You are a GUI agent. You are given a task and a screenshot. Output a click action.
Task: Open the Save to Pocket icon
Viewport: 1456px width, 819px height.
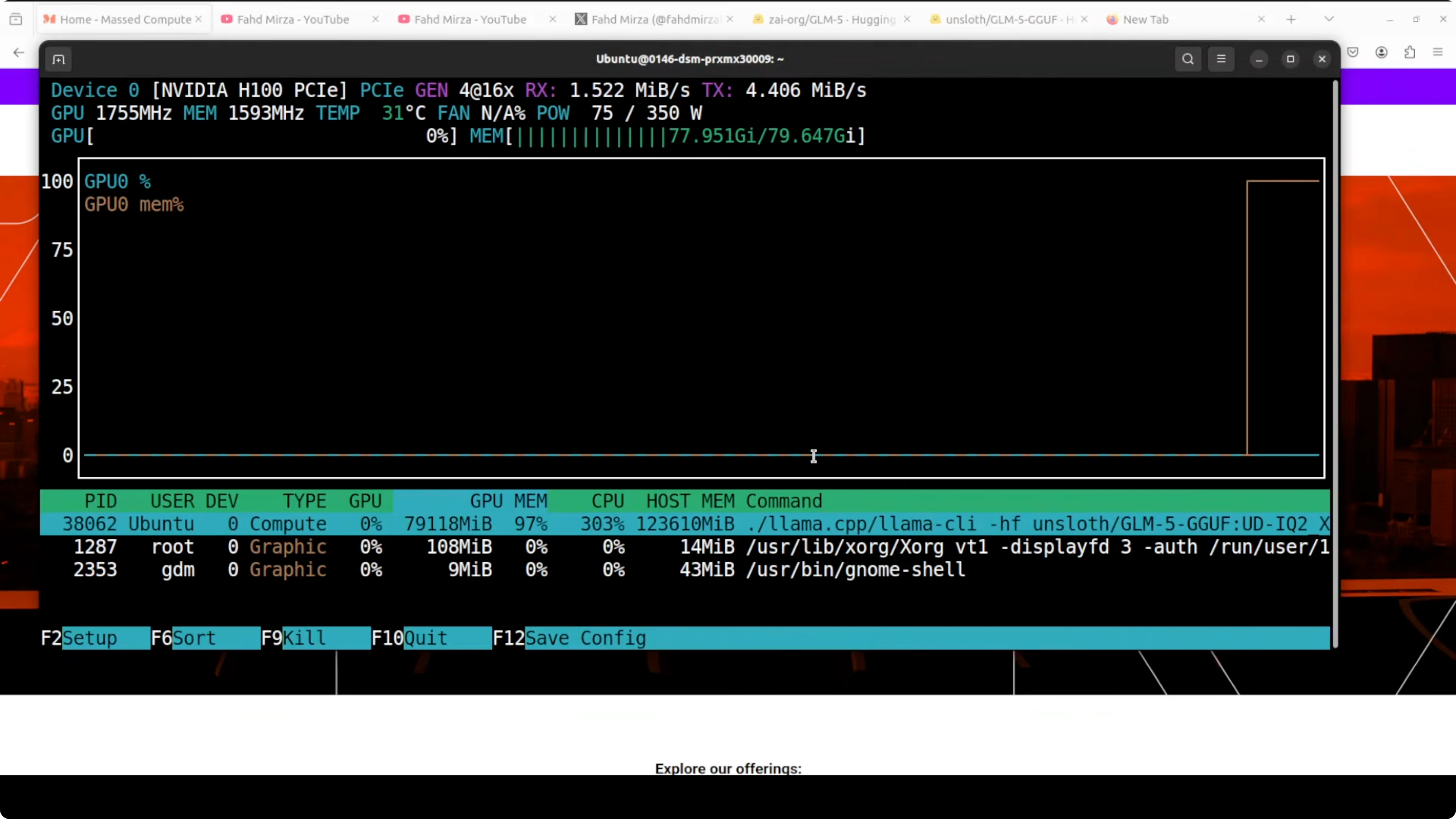pyautogui.click(x=1353, y=53)
